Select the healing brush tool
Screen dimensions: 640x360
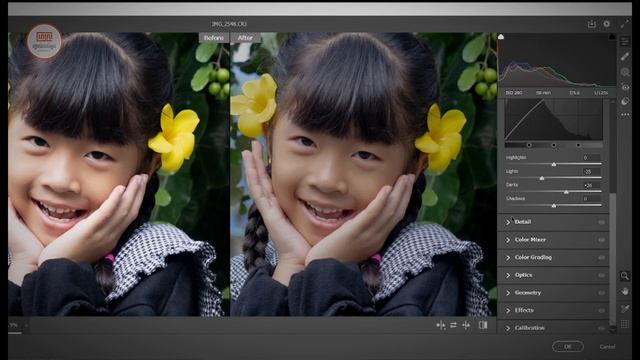point(625,56)
